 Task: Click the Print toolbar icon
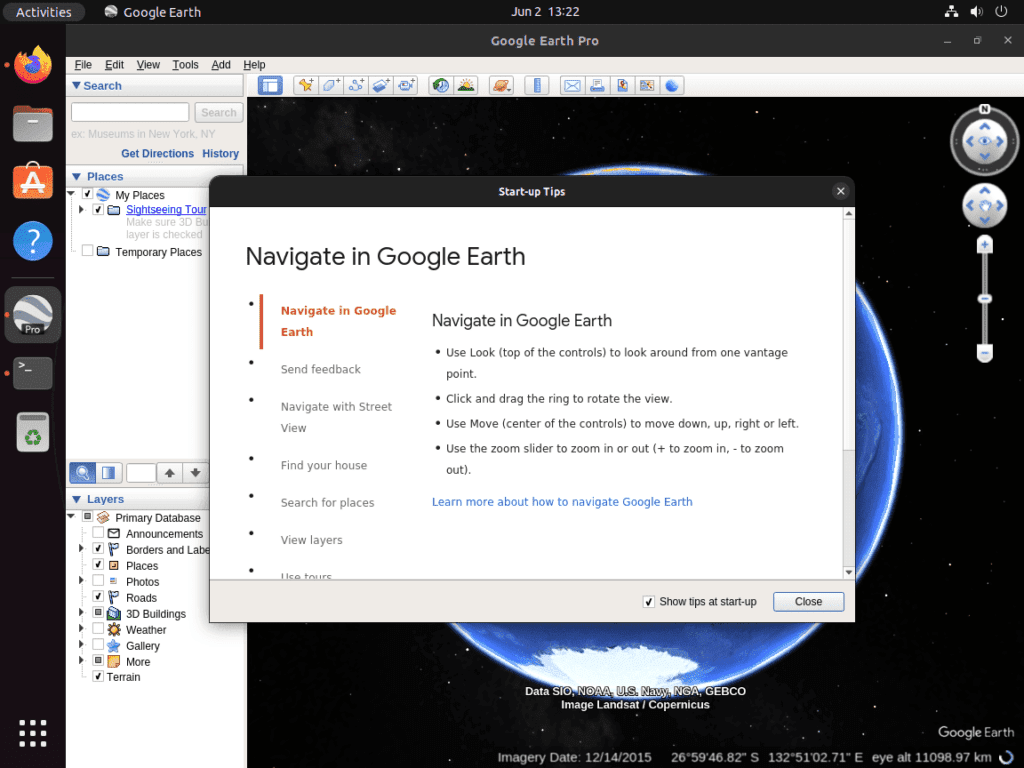point(597,86)
